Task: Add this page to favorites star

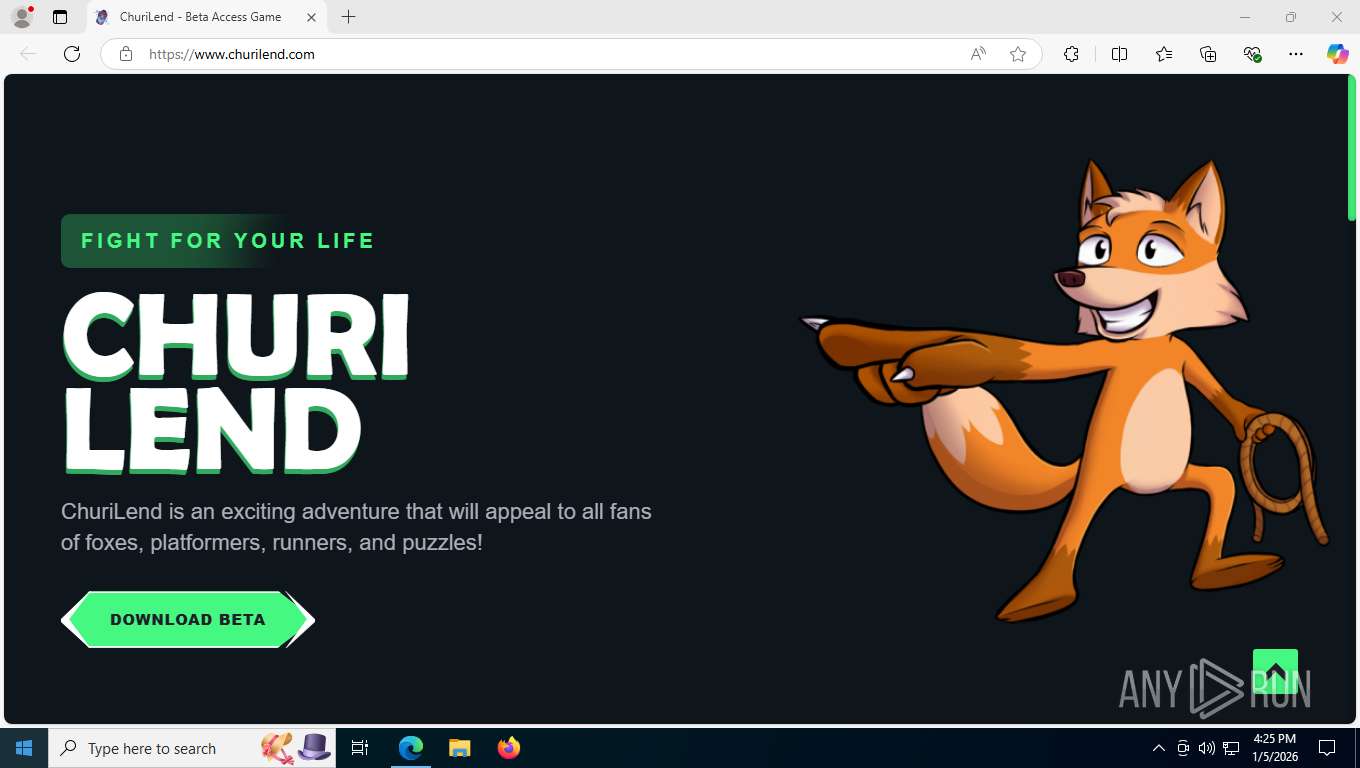Action: pos(1018,54)
